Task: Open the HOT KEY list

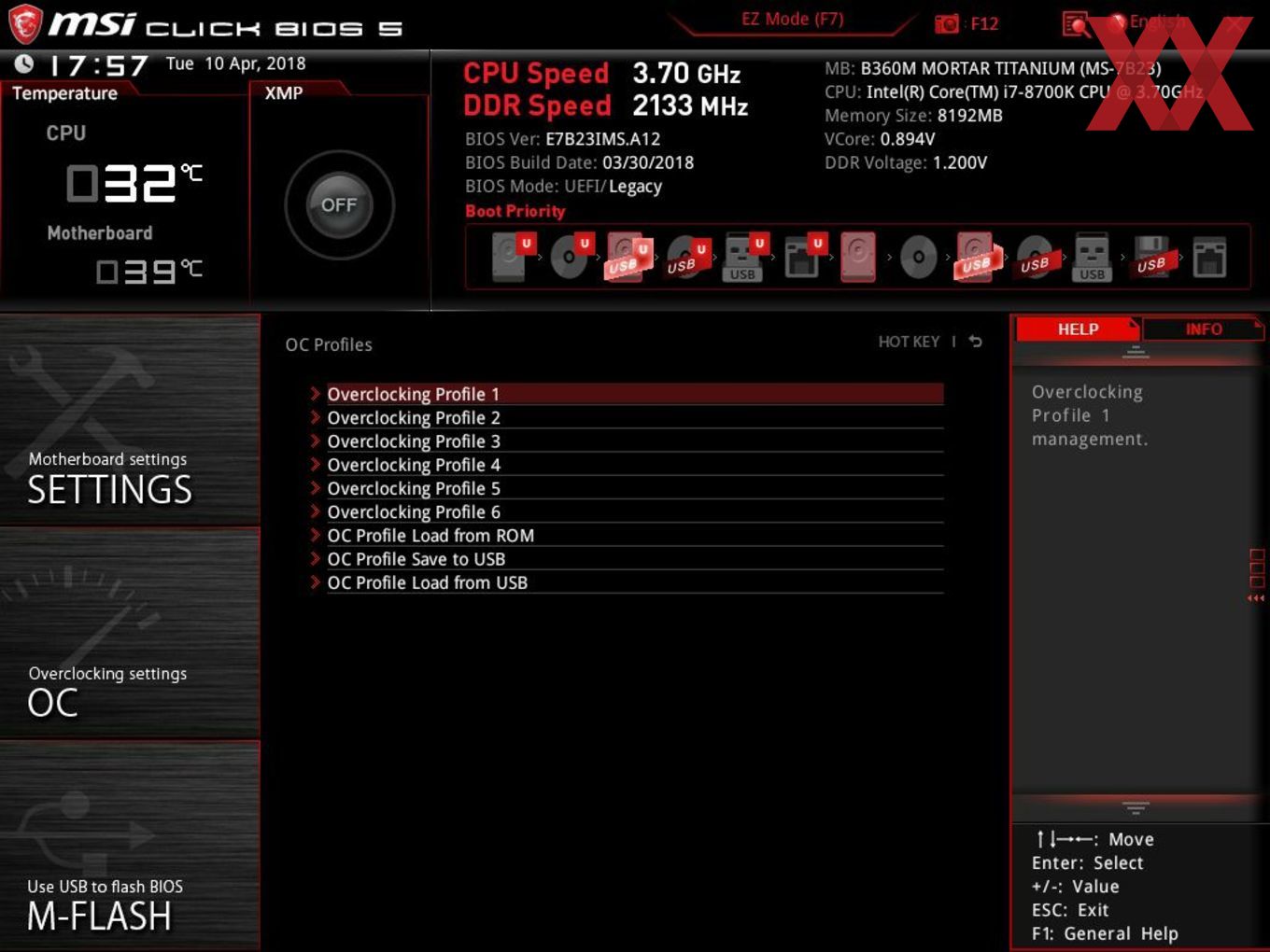Action: tap(909, 342)
